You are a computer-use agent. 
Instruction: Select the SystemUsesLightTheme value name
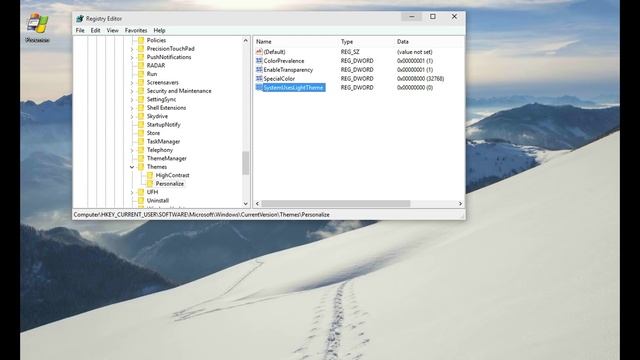(293, 87)
